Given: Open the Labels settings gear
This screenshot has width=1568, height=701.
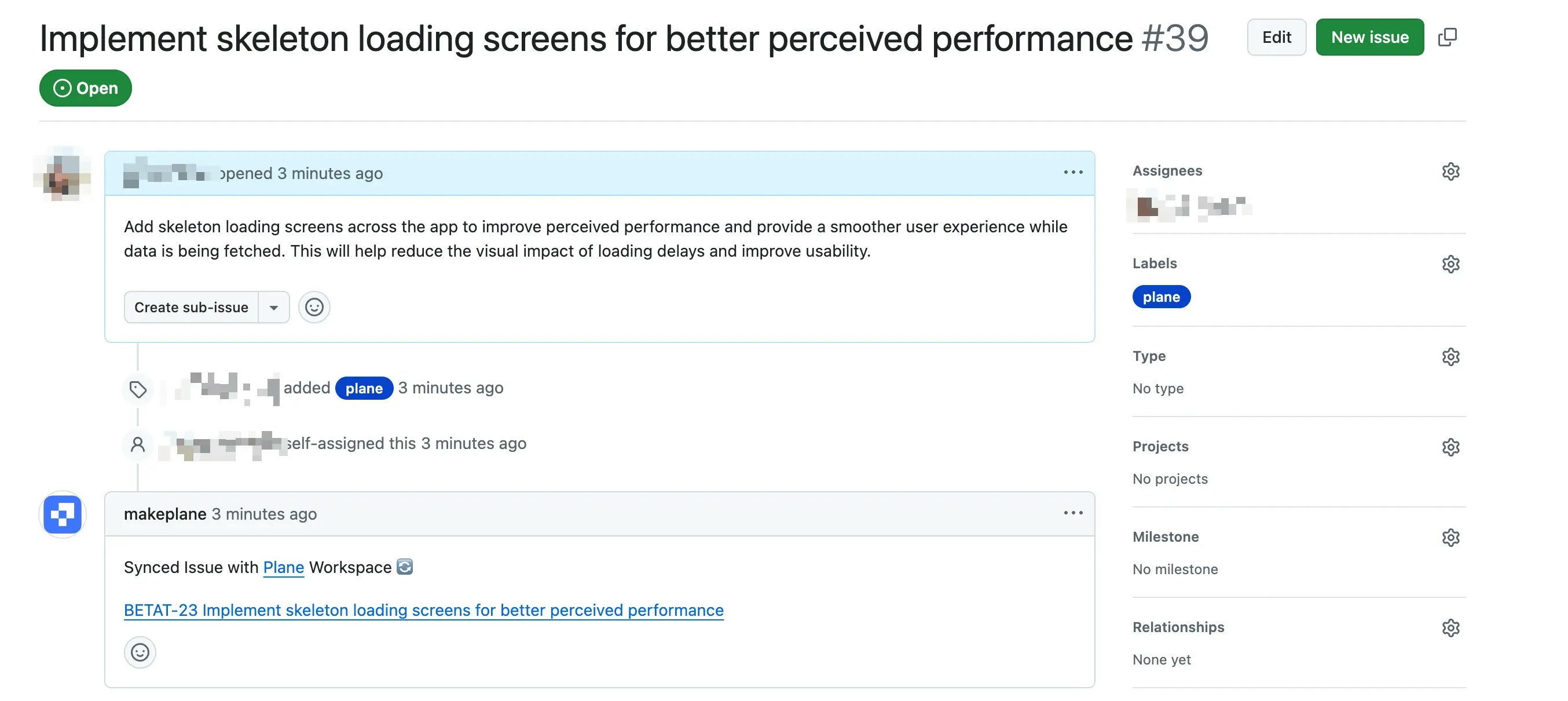Looking at the screenshot, I should (1452, 263).
